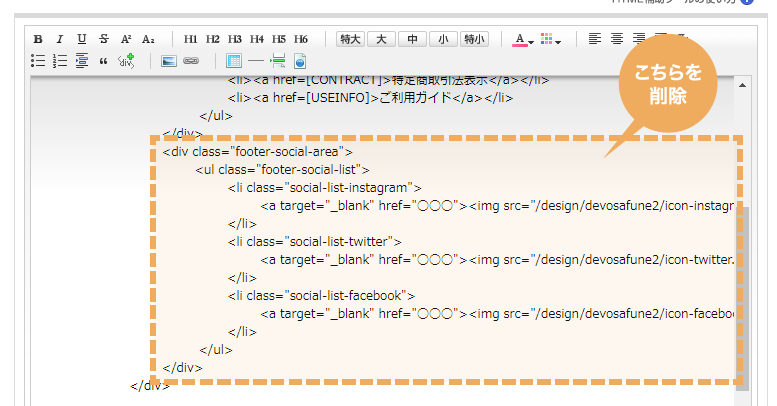Insert a bulleted list
The image size is (777, 406).
[38, 61]
